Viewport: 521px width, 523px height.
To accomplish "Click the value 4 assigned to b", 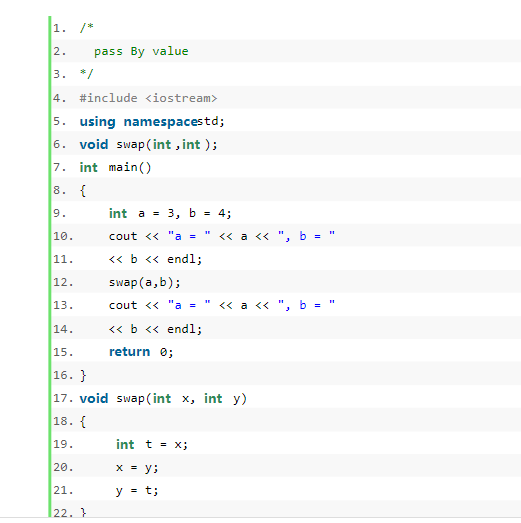I will pyautogui.click(x=222, y=213).
